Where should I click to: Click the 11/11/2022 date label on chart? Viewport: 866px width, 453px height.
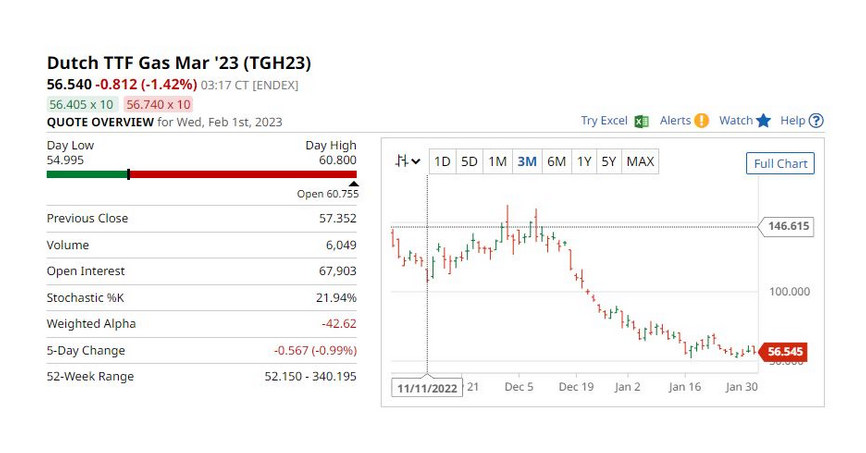pos(427,388)
